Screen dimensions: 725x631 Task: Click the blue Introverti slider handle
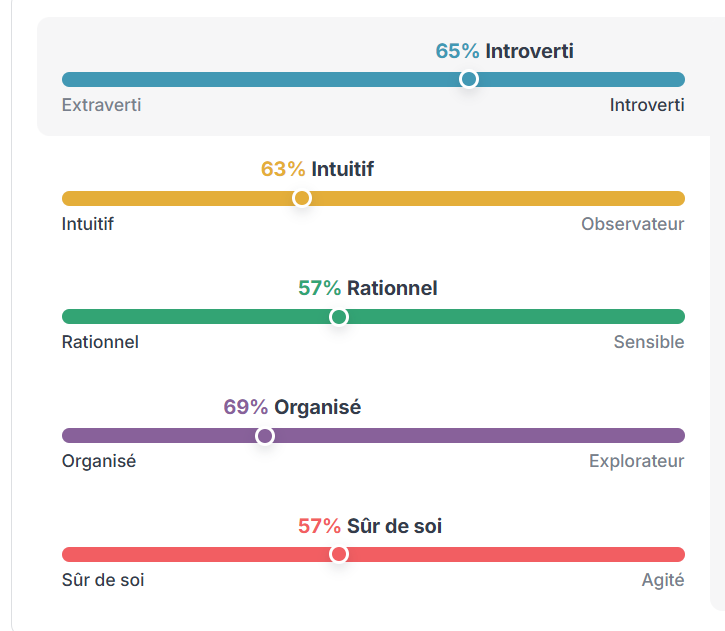click(x=468, y=80)
